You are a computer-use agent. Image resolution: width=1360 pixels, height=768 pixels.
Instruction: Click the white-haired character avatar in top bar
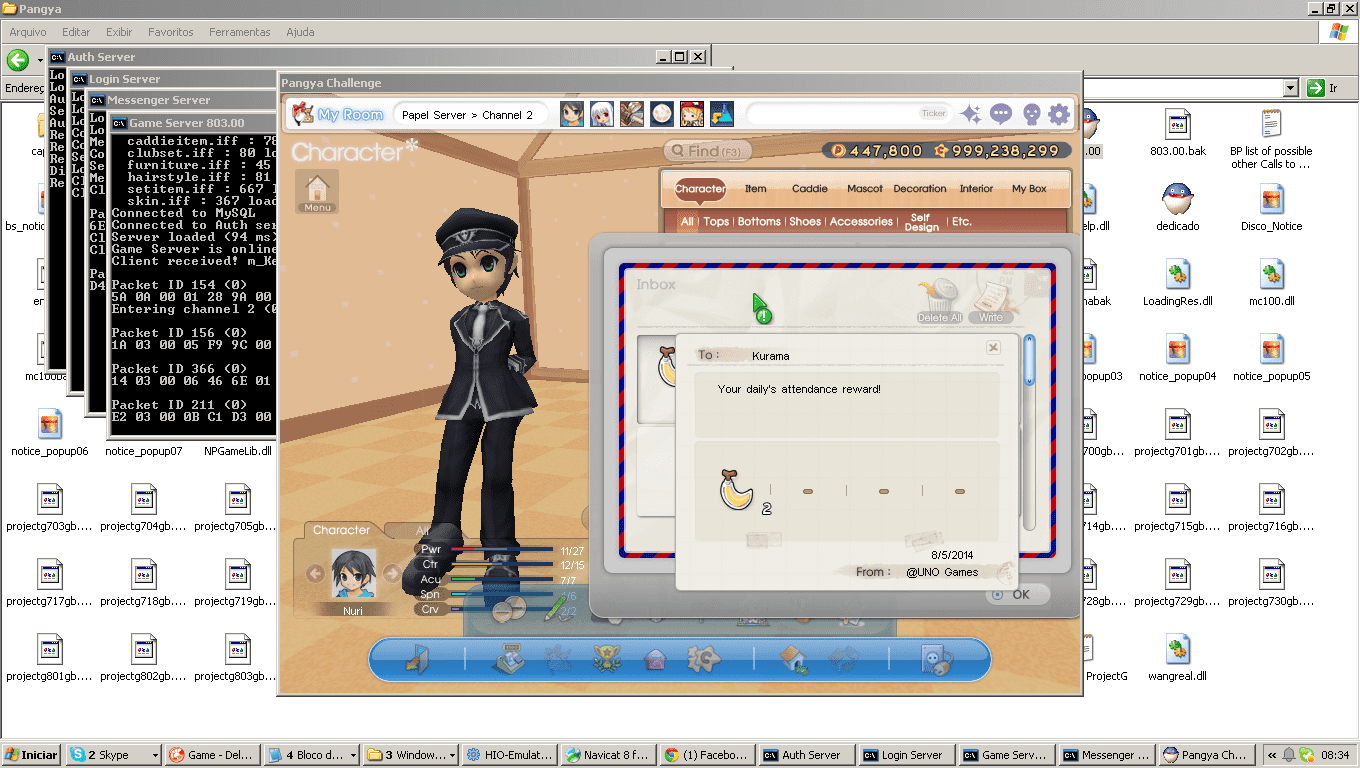pyautogui.click(x=602, y=114)
